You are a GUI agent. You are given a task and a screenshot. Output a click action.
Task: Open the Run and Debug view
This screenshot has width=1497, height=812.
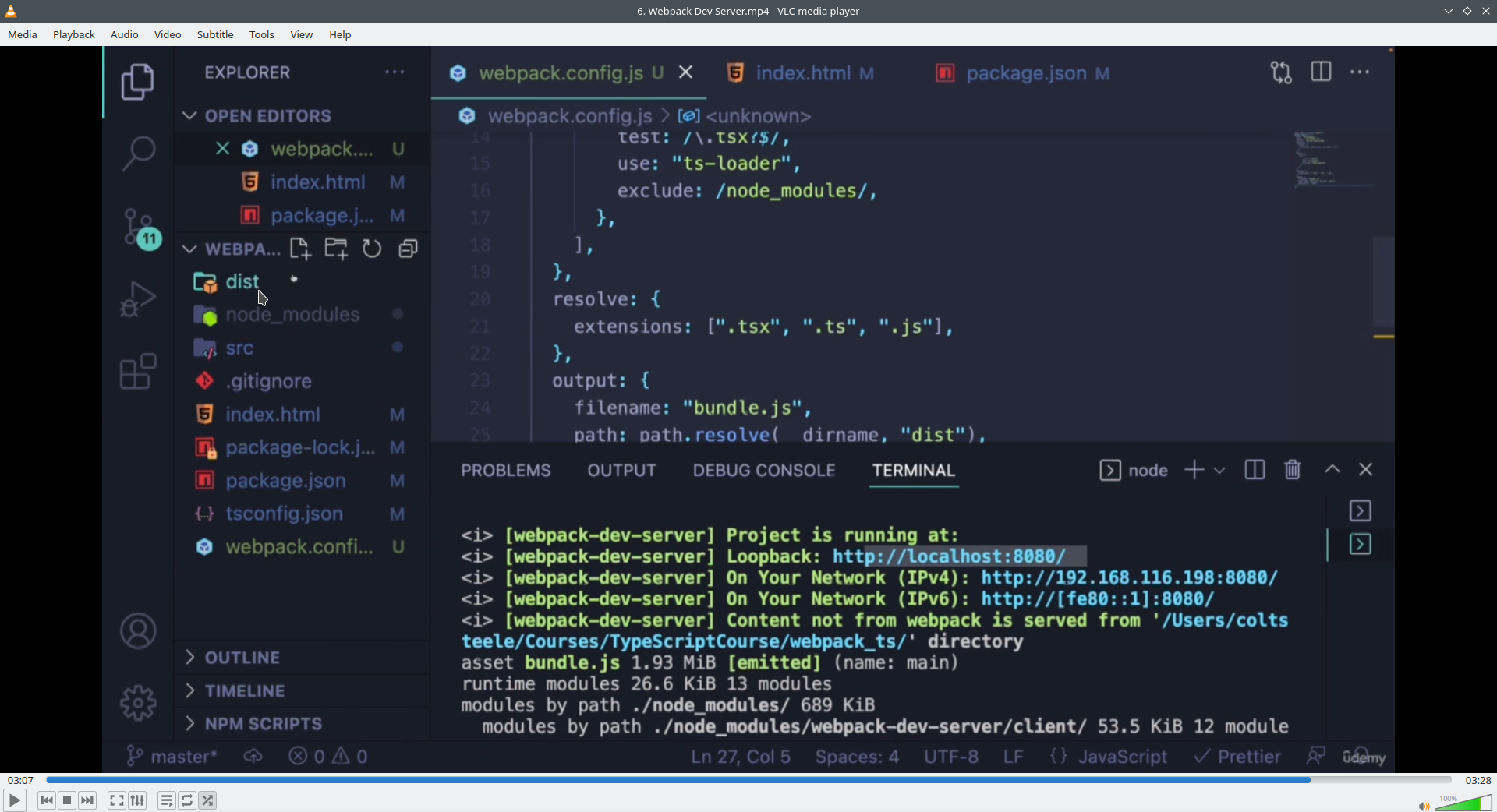point(139,299)
